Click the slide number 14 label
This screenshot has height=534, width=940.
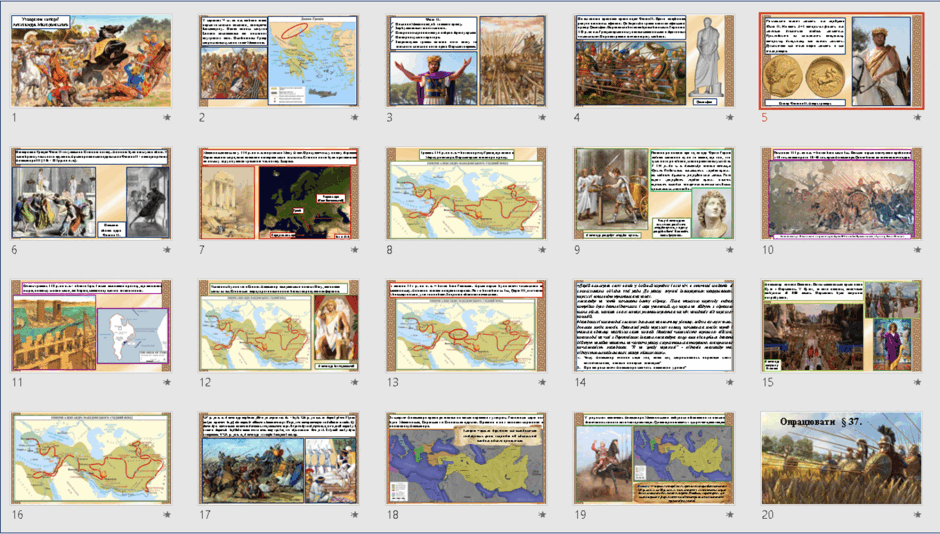[580, 382]
